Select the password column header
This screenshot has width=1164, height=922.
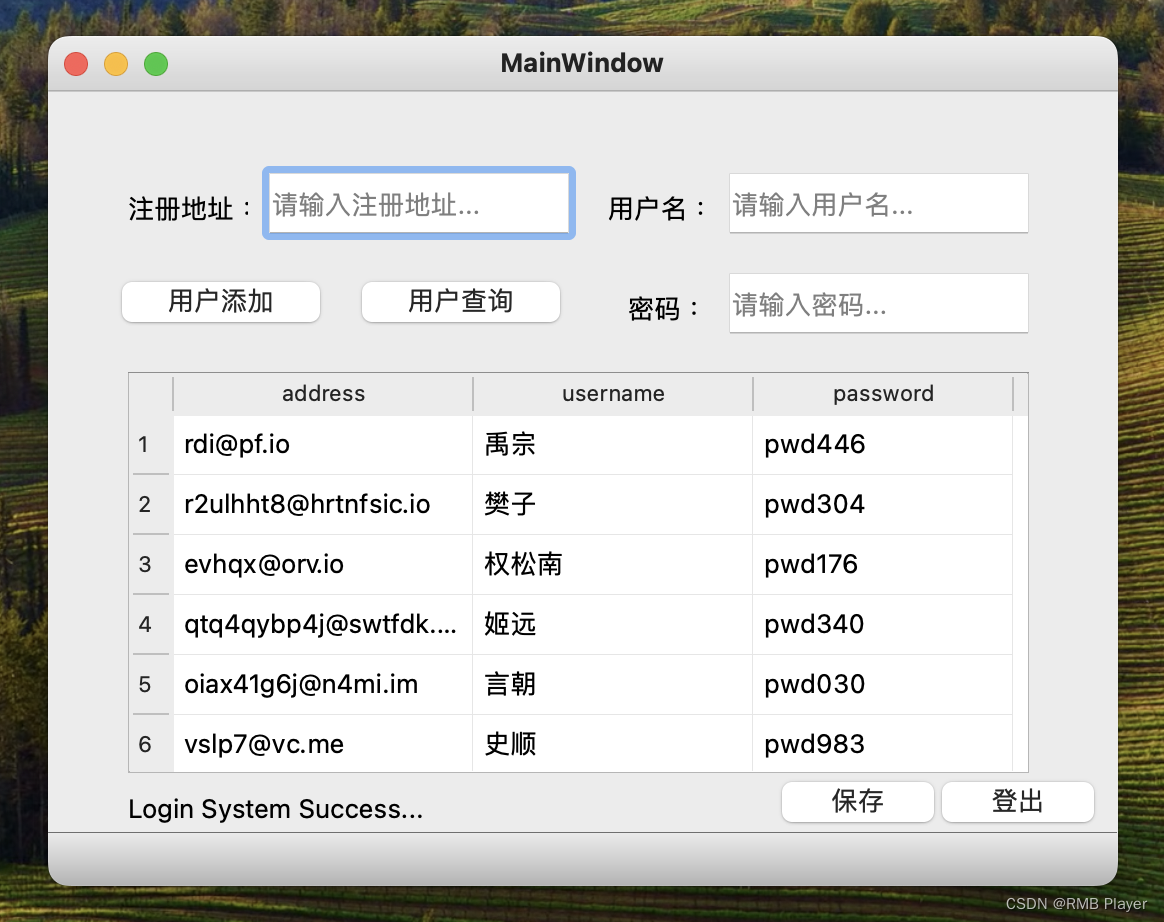(x=883, y=393)
